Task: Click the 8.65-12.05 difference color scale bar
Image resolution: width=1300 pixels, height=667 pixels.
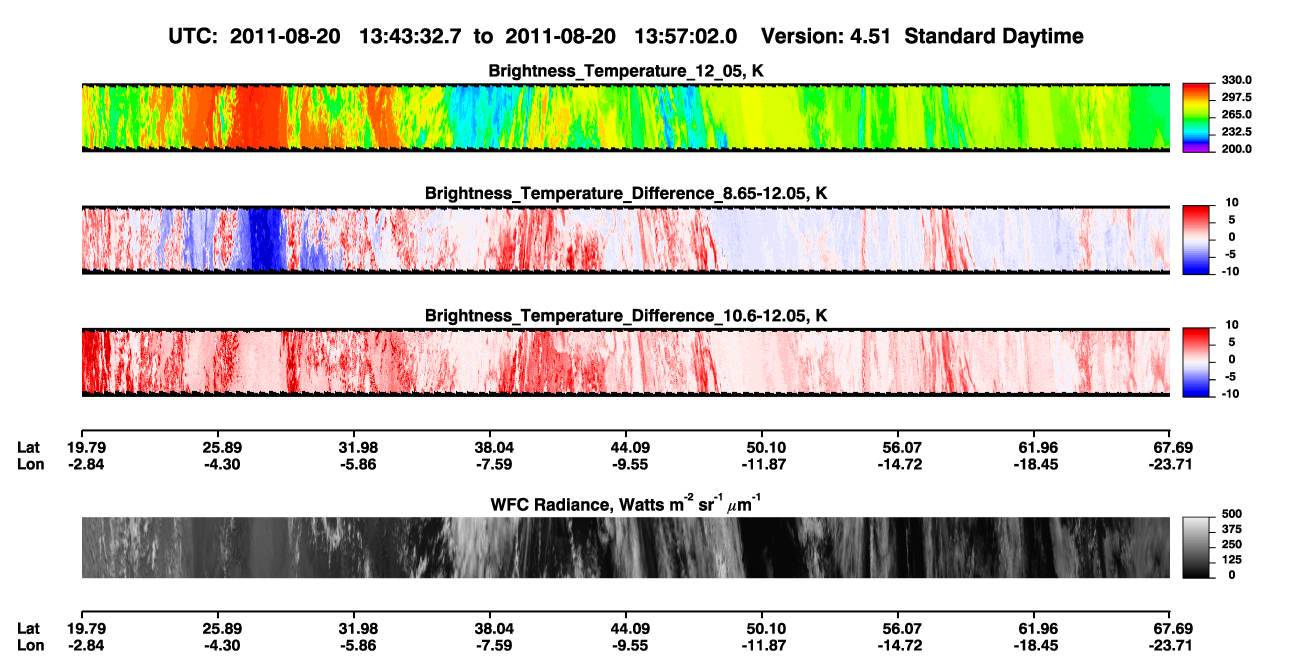Action: pyautogui.click(x=1196, y=238)
